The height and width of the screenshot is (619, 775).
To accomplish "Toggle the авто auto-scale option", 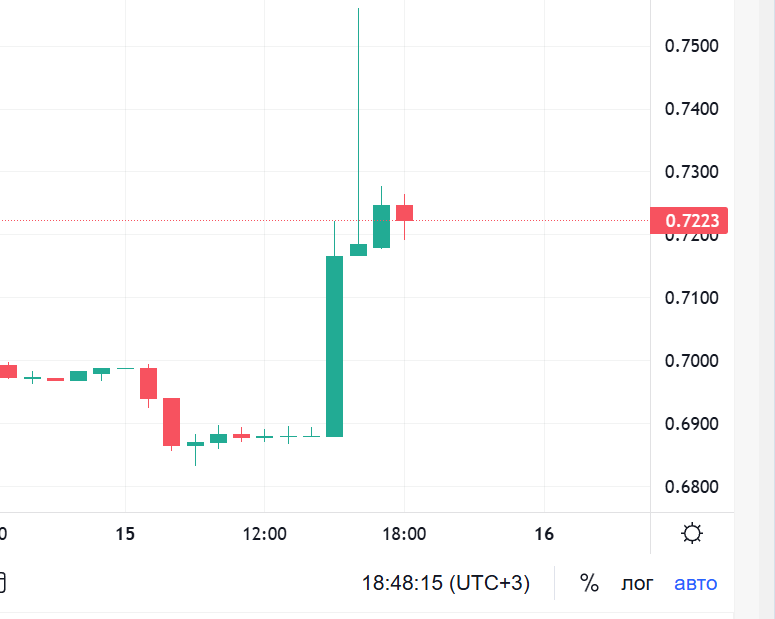I will [x=695, y=584].
